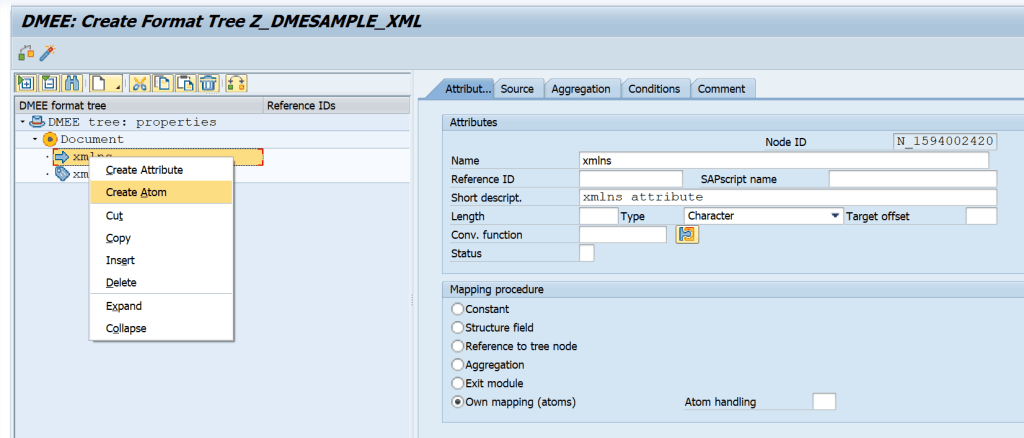Click the create new node page icon
This screenshot has height=438, width=1024.
[99, 84]
